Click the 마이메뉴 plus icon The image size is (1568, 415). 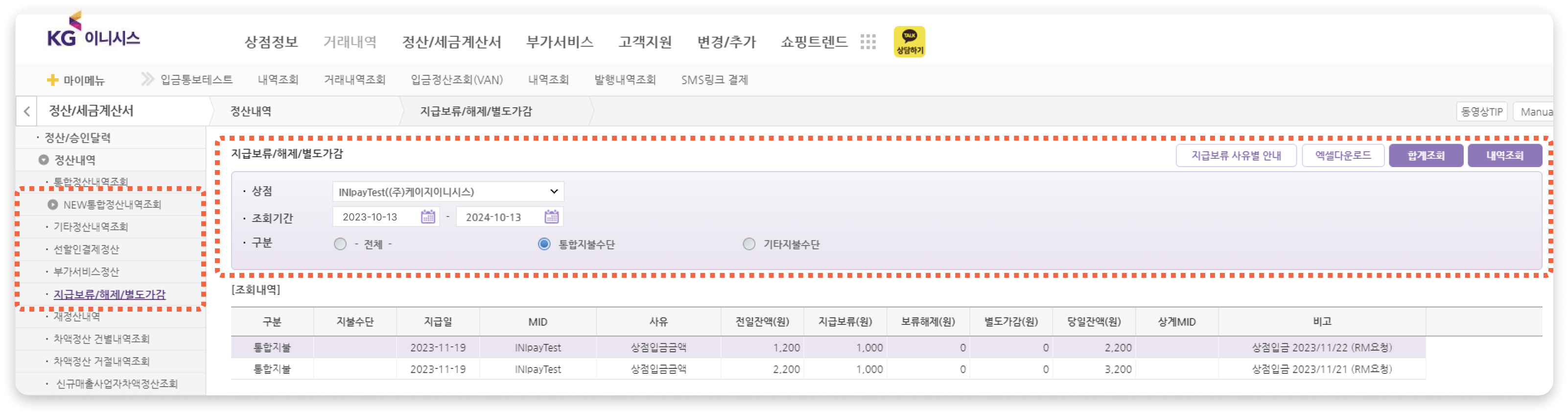52,80
